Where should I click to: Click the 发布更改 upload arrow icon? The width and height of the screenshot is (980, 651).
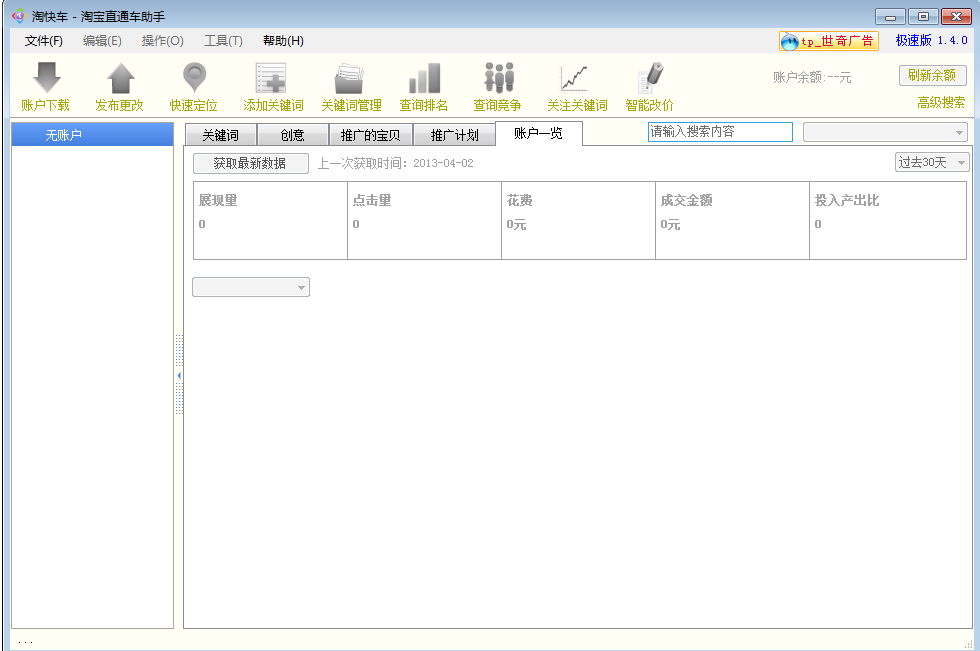120,78
